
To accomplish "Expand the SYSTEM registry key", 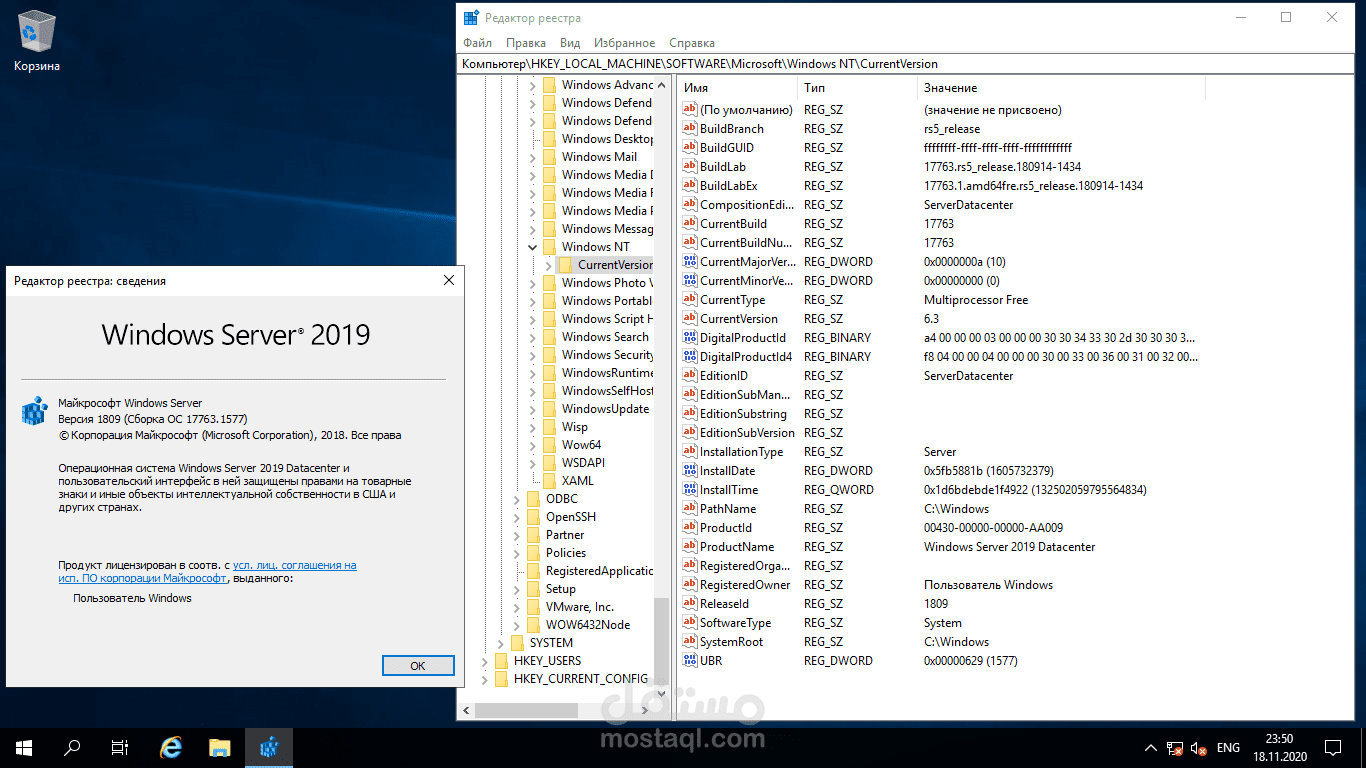I will click(501, 642).
